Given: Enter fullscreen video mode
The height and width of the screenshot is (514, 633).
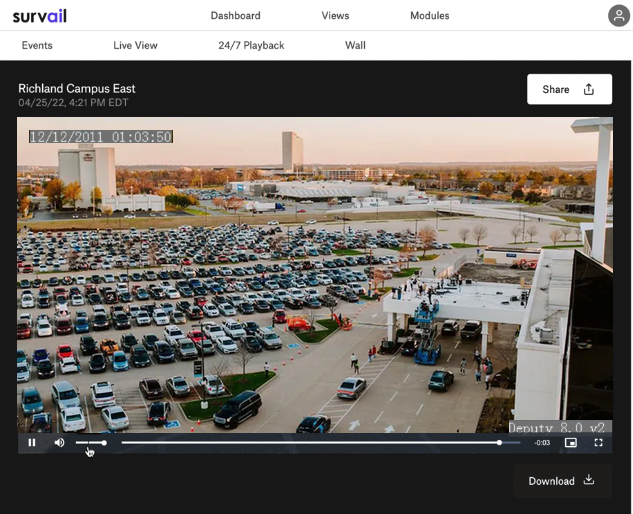Looking at the screenshot, I should click(x=598, y=442).
